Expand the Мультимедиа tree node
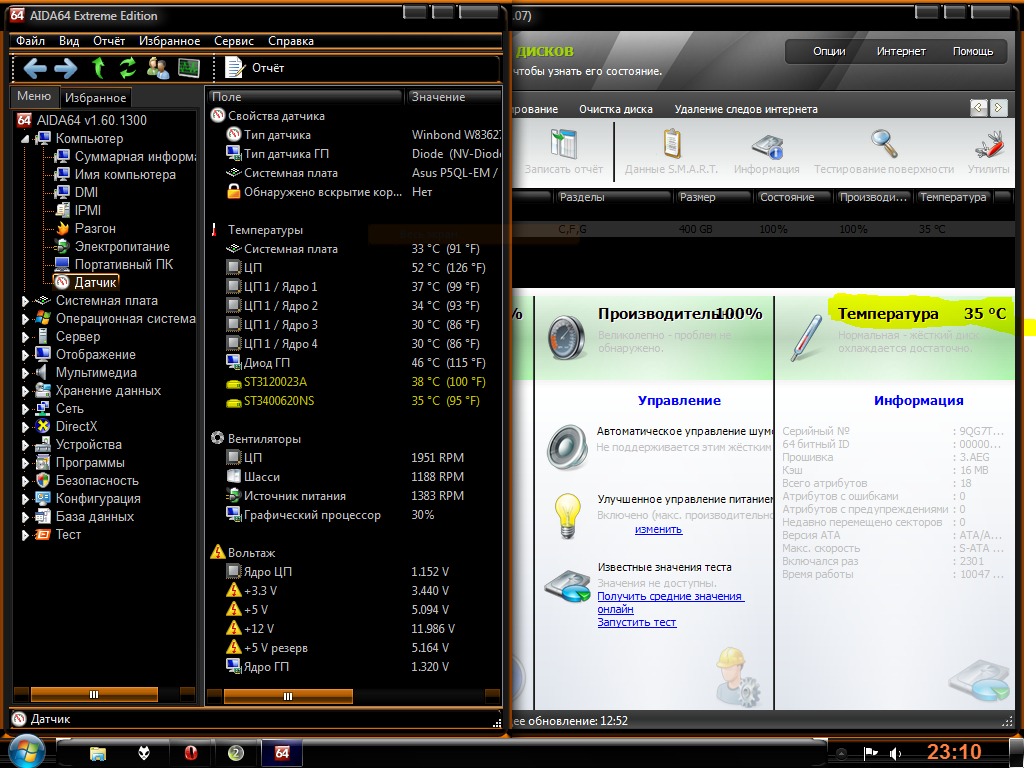 pos(25,373)
